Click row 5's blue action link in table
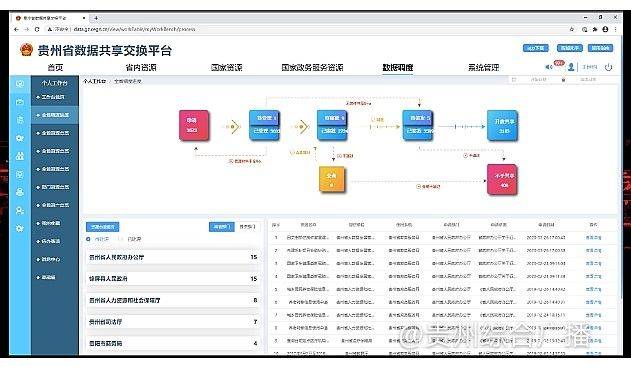The height and width of the screenshot is (367, 631). (593, 289)
